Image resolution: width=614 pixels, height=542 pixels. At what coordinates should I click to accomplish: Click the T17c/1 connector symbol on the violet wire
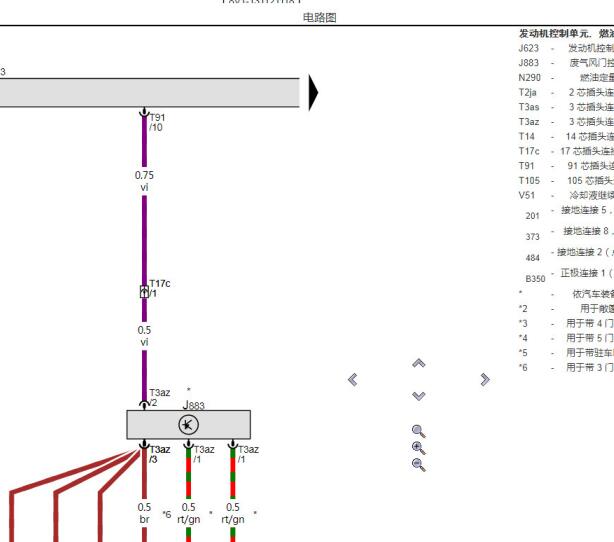(144, 292)
